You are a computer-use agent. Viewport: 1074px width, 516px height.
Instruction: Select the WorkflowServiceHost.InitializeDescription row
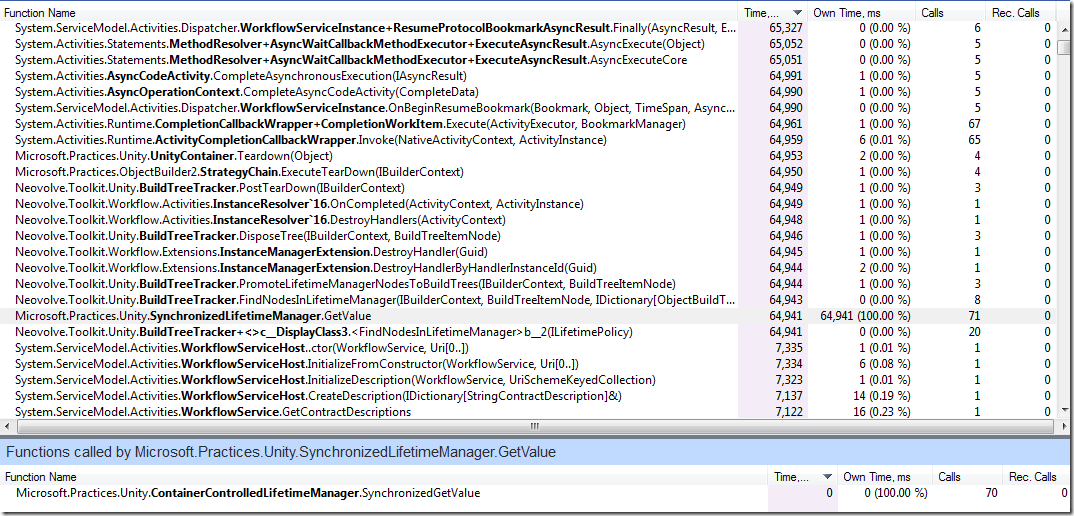tap(527, 380)
